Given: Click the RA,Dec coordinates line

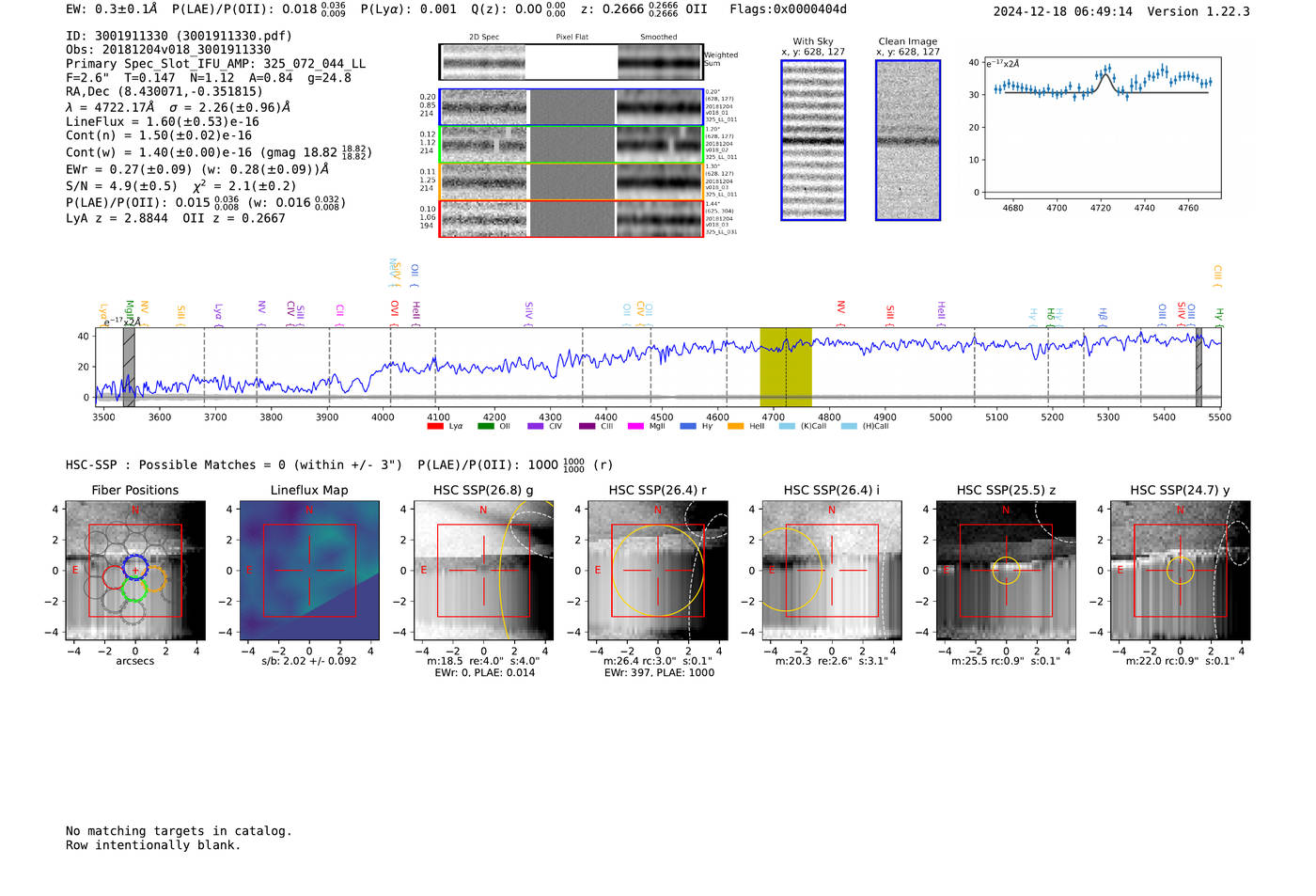Looking at the screenshot, I should click(x=164, y=92).
